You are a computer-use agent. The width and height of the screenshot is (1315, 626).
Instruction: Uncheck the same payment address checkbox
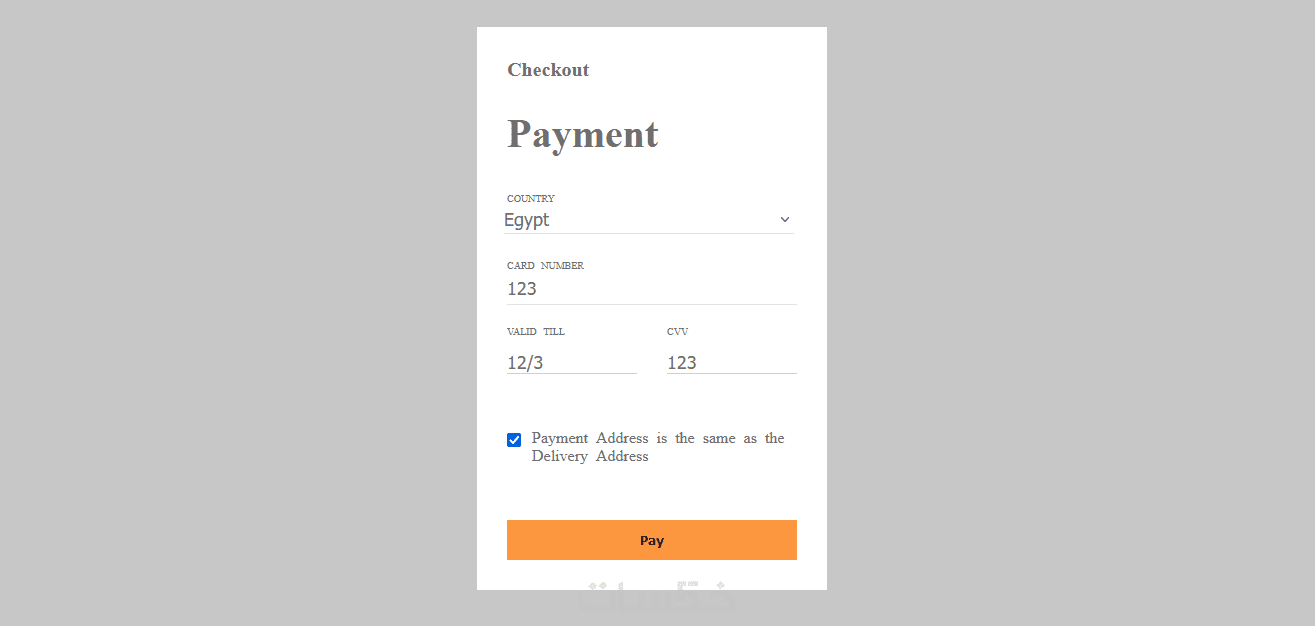click(x=514, y=440)
